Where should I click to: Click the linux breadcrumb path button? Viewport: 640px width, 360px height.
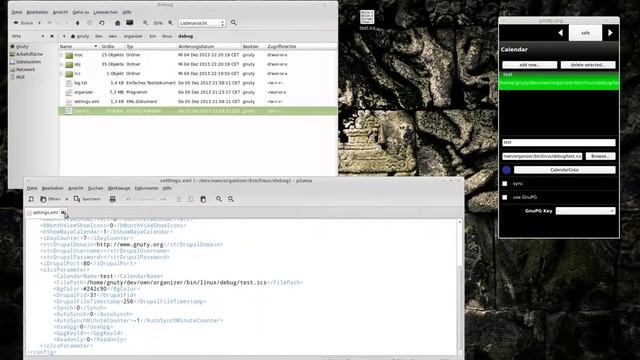[167, 36]
